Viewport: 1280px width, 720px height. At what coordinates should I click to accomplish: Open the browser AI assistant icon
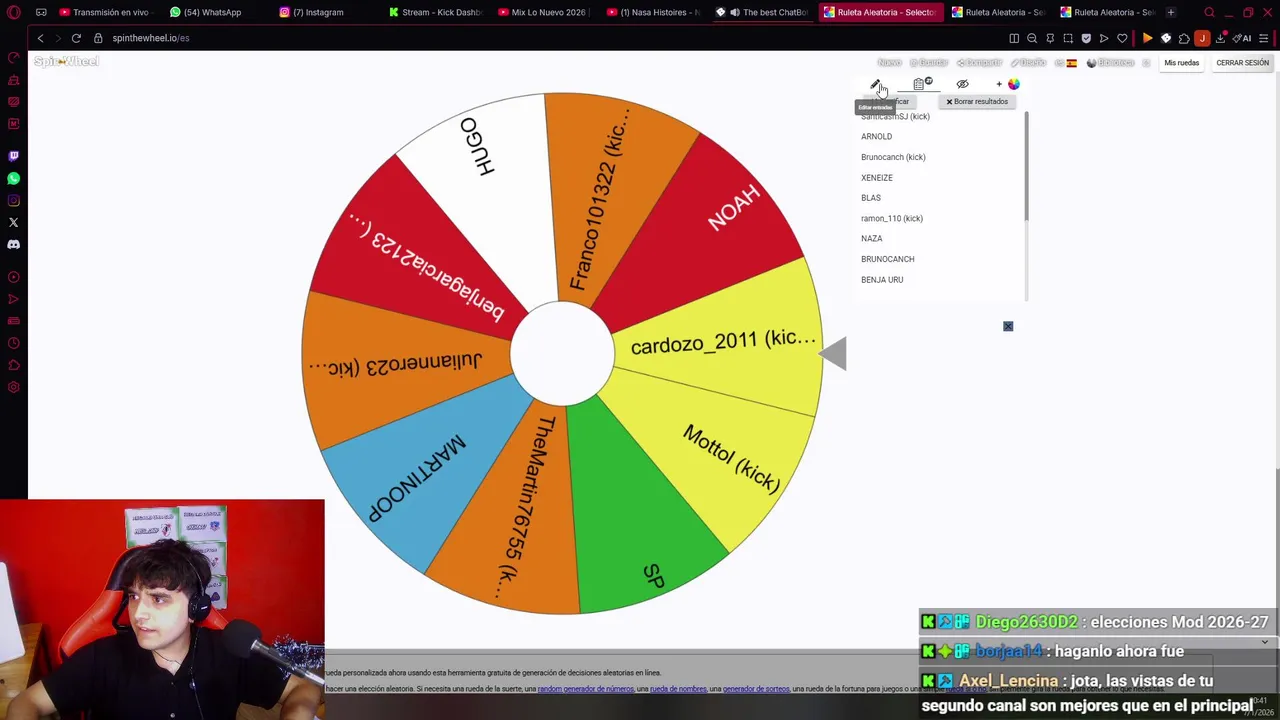(1242, 38)
